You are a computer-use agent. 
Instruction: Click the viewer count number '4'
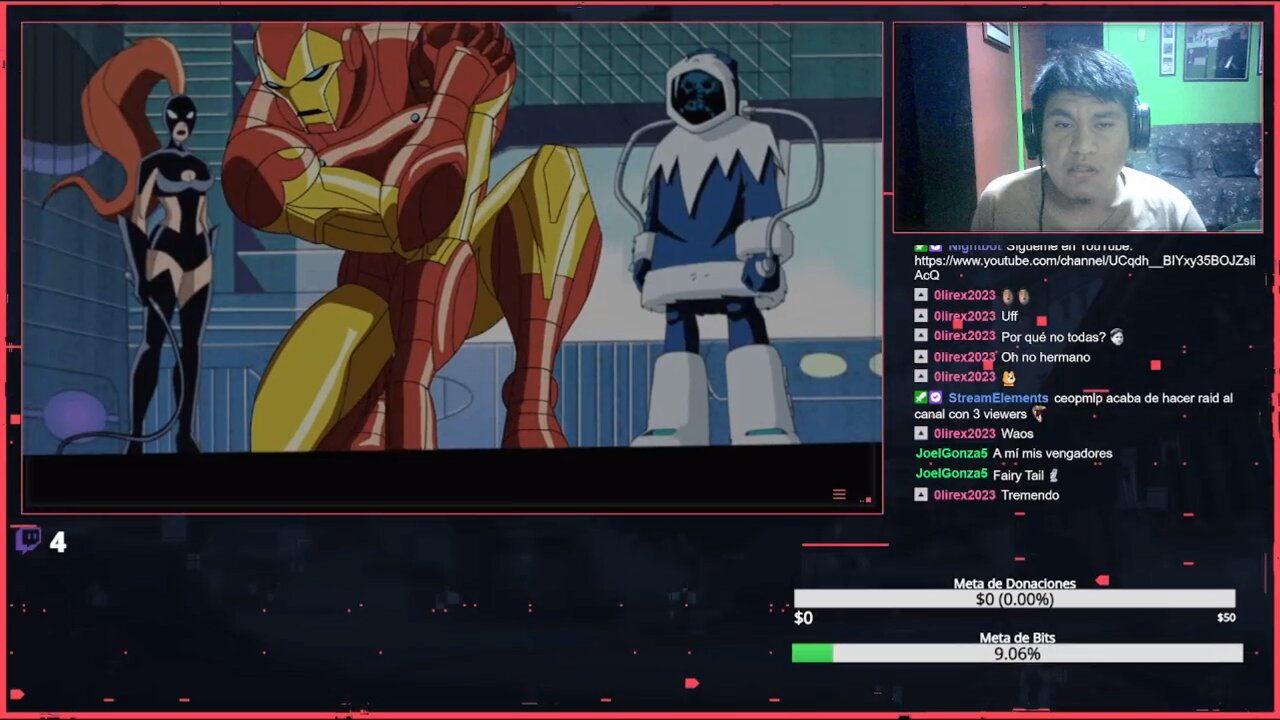(x=58, y=542)
